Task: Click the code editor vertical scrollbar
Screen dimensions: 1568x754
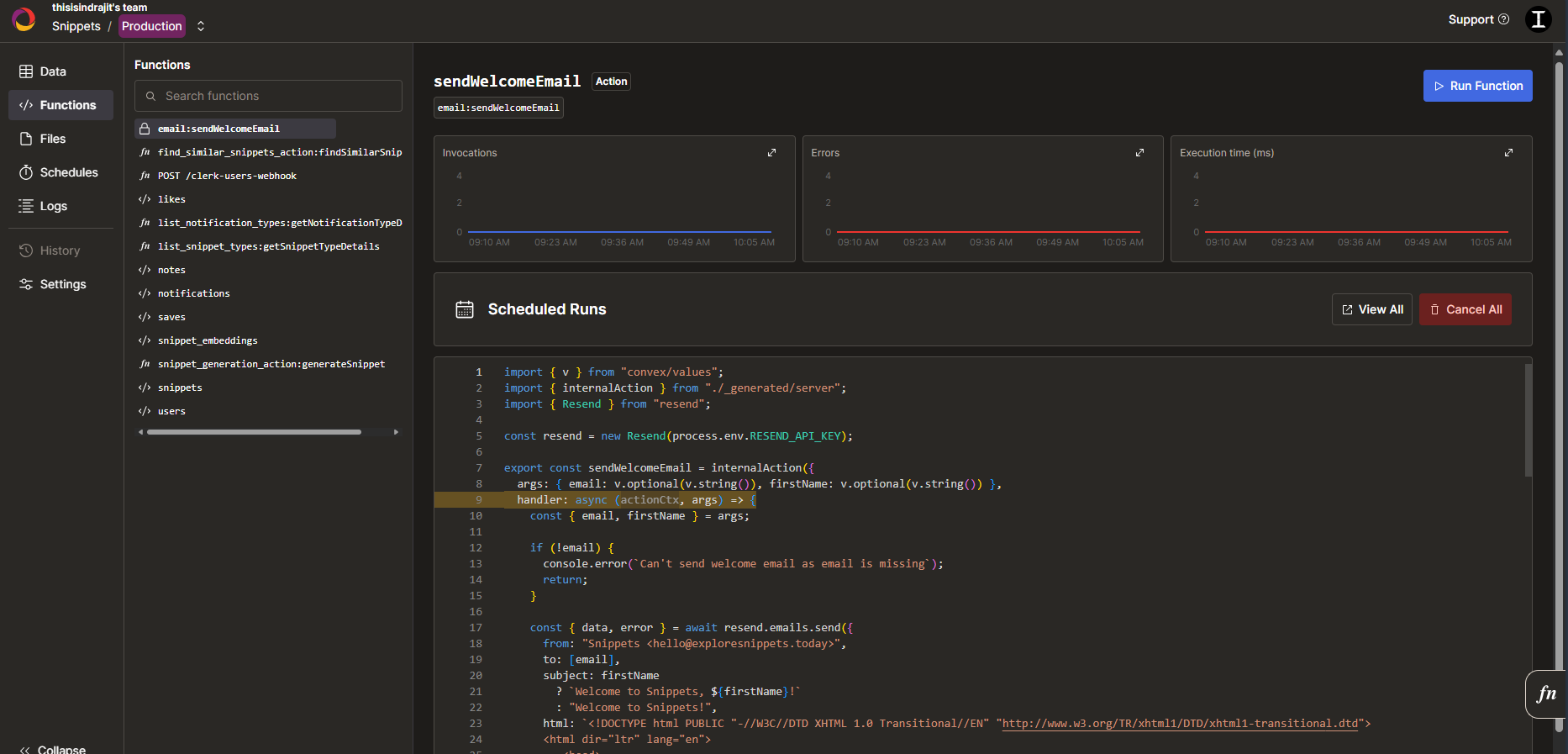Action: (x=1528, y=420)
